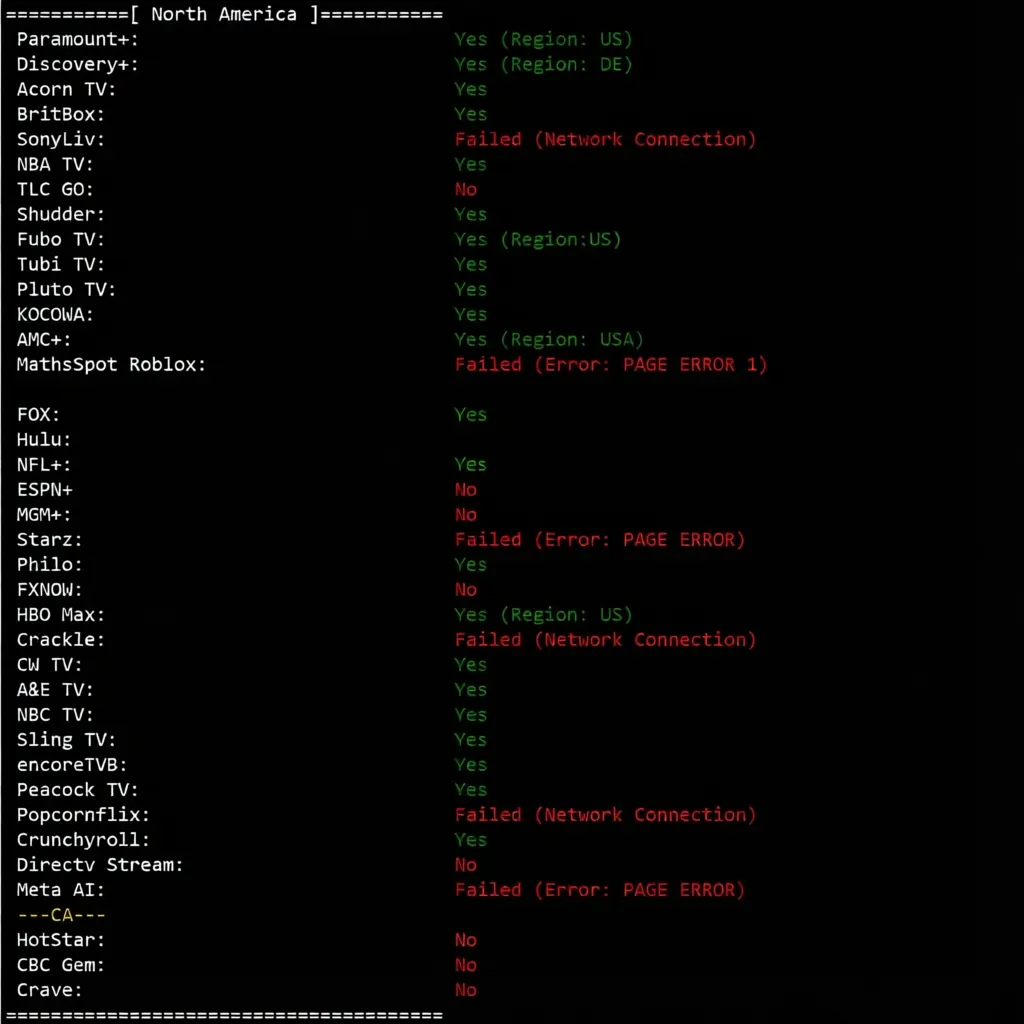This screenshot has height=1024, width=1024.
Task: Click the 'BritBox:' label
Action: click(x=61, y=114)
